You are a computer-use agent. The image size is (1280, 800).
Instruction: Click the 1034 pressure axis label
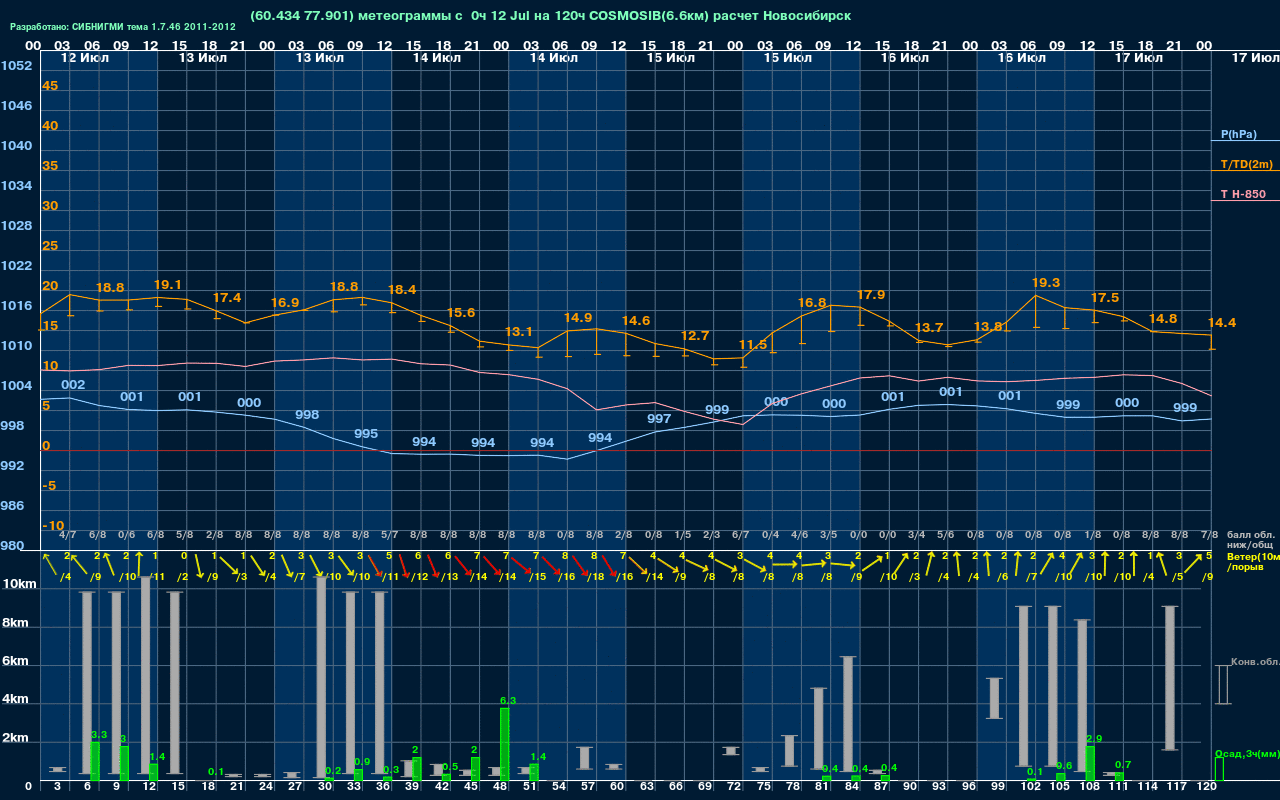[16, 186]
